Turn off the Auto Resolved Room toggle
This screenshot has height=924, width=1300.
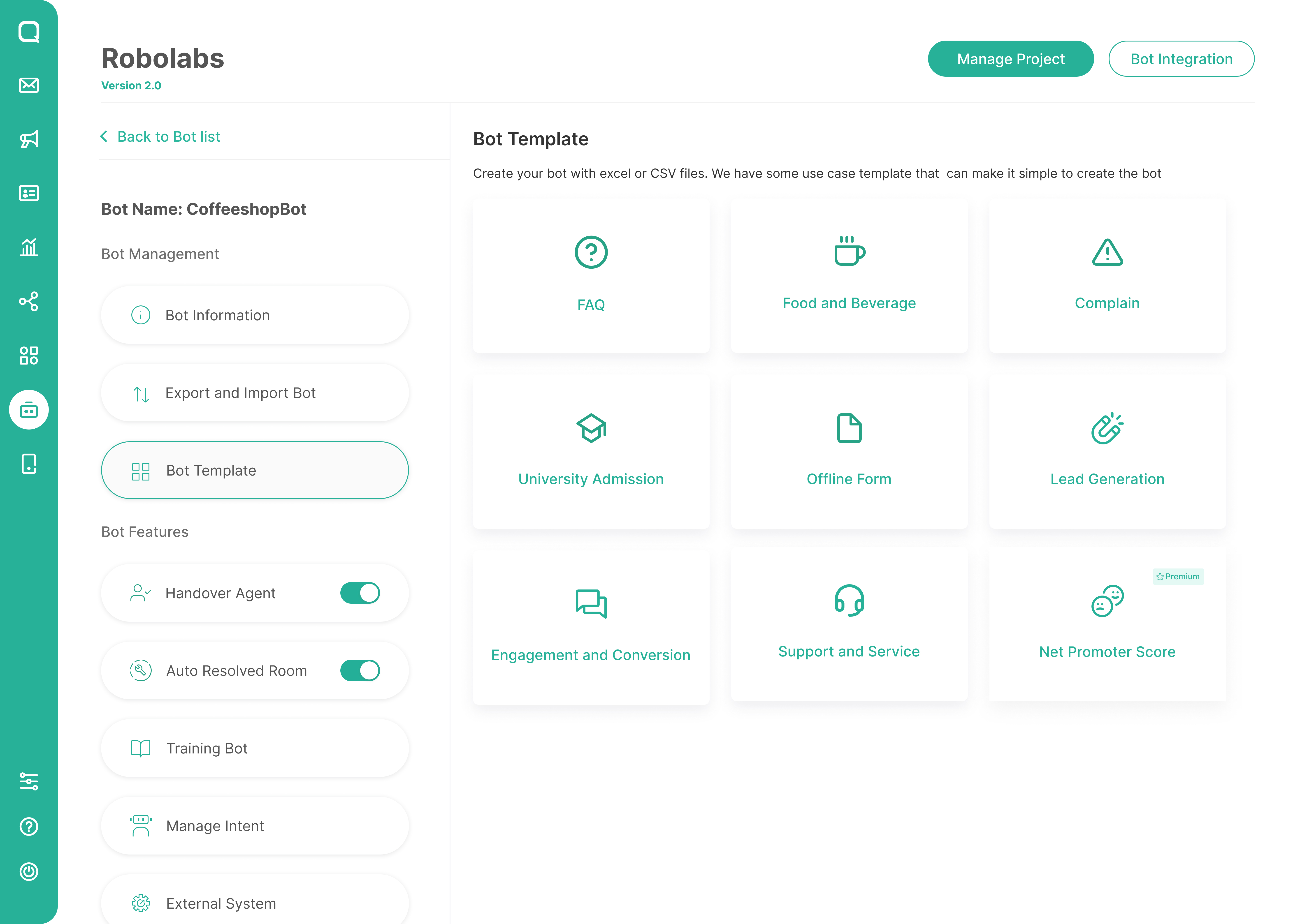(x=360, y=670)
